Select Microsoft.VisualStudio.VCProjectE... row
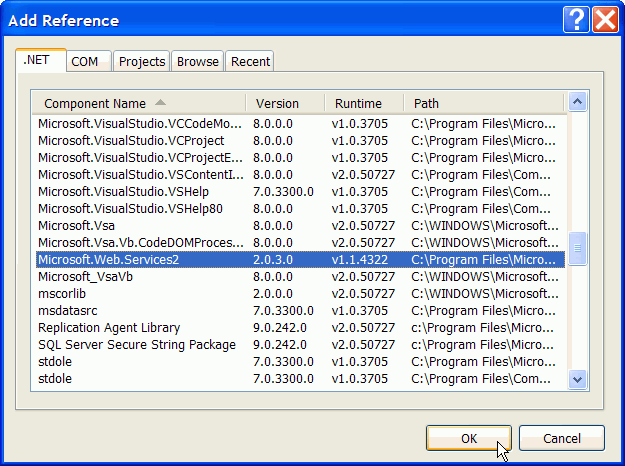 [300, 158]
